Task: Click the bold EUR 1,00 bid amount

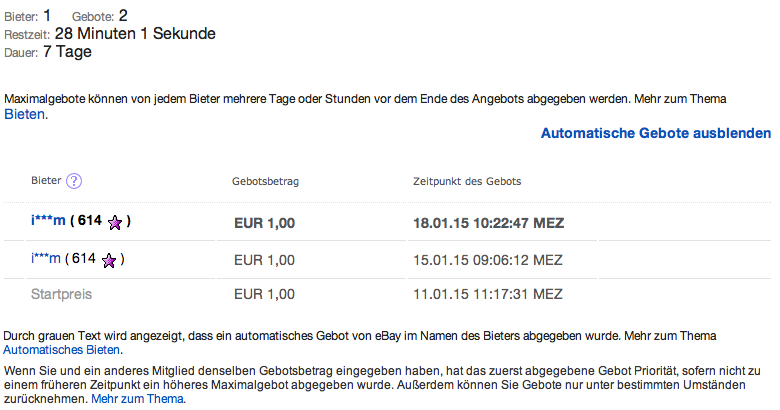Action: coord(264,223)
